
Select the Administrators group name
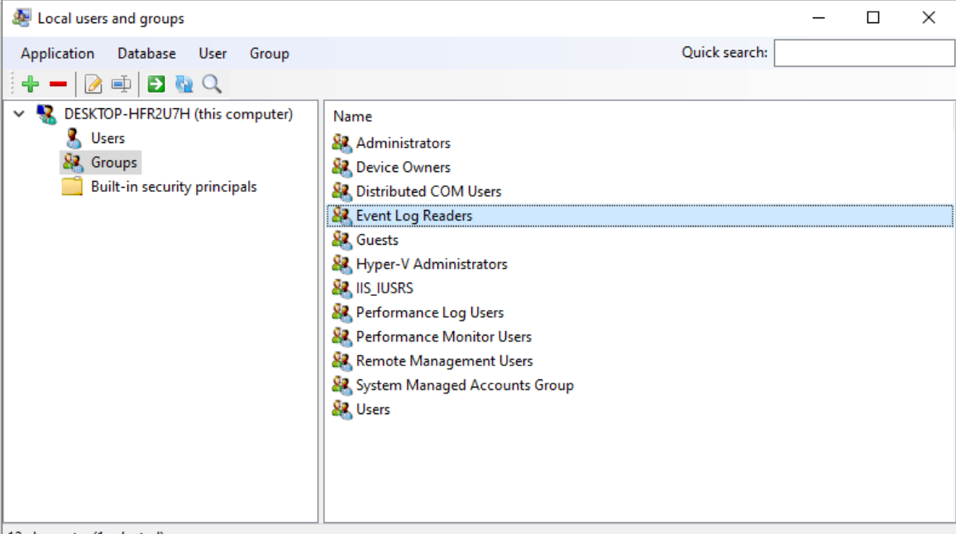tap(403, 143)
